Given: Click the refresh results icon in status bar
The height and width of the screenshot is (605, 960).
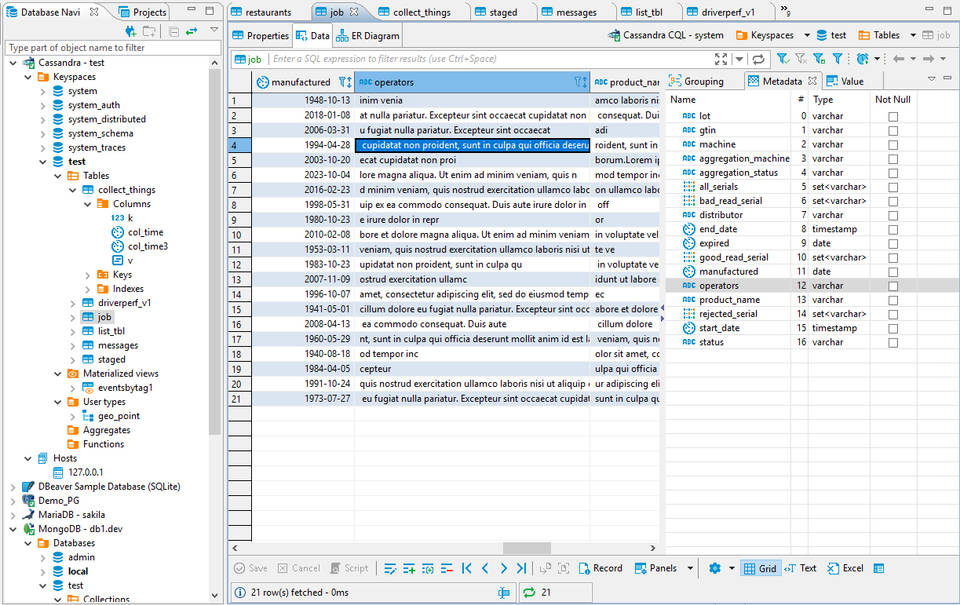Looking at the screenshot, I should click(530, 593).
